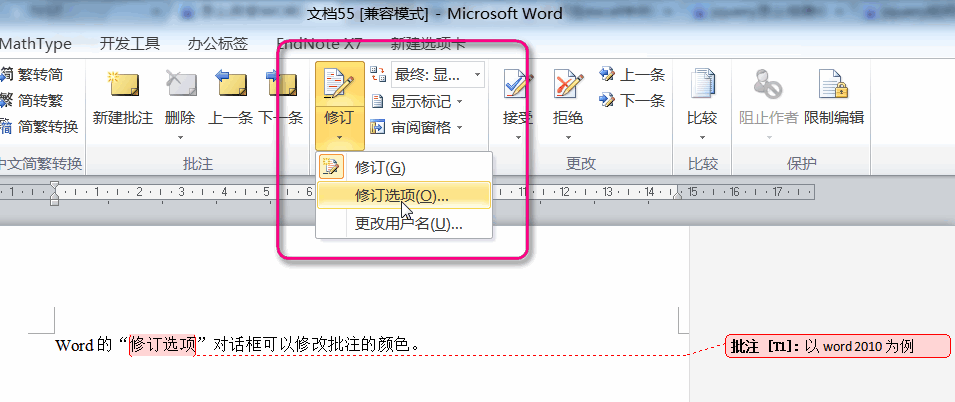
Task: Click the 显示标记 icon
Action: [378, 101]
